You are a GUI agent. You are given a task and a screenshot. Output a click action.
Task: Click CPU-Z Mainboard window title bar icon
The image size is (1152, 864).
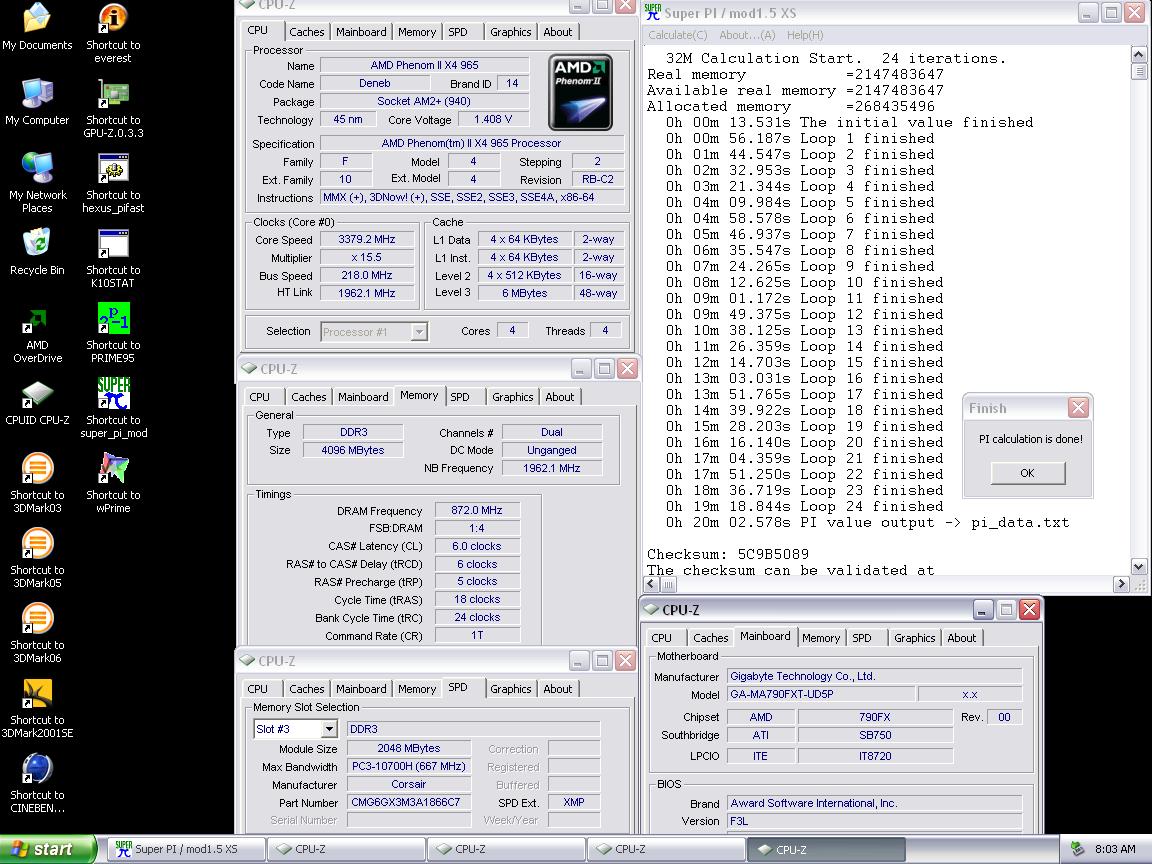click(651, 609)
